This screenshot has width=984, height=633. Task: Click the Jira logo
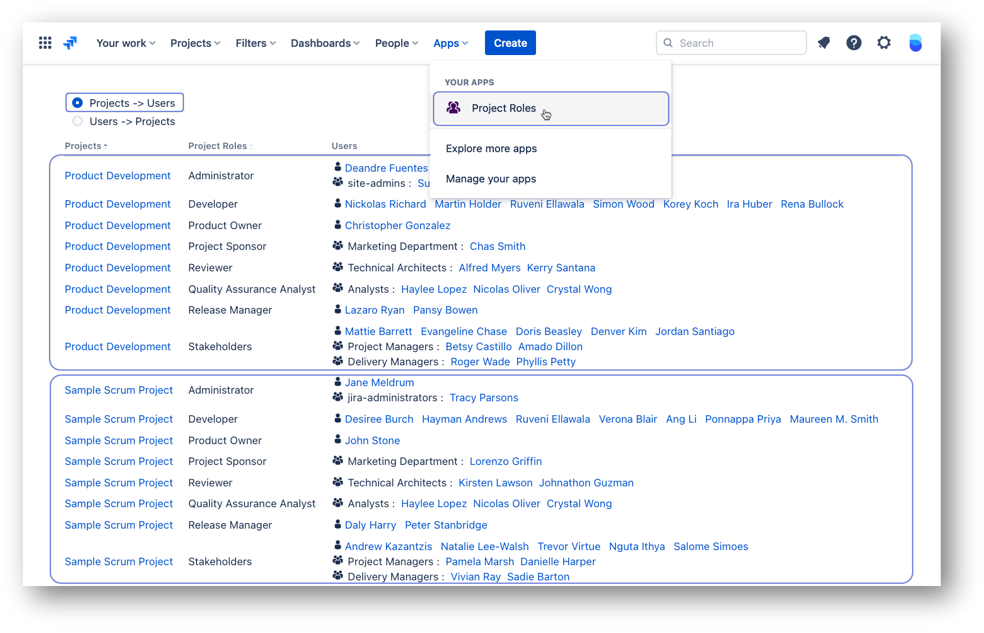tap(70, 42)
